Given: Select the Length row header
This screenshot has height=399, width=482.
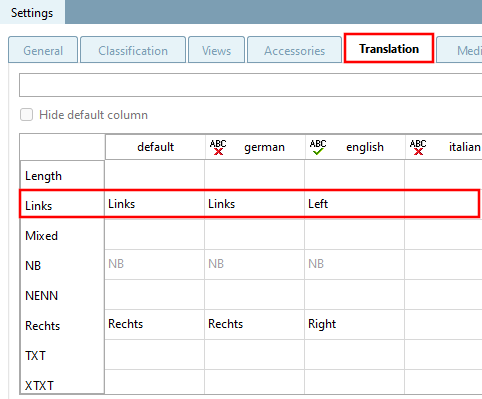Looking at the screenshot, I should 62,176.
